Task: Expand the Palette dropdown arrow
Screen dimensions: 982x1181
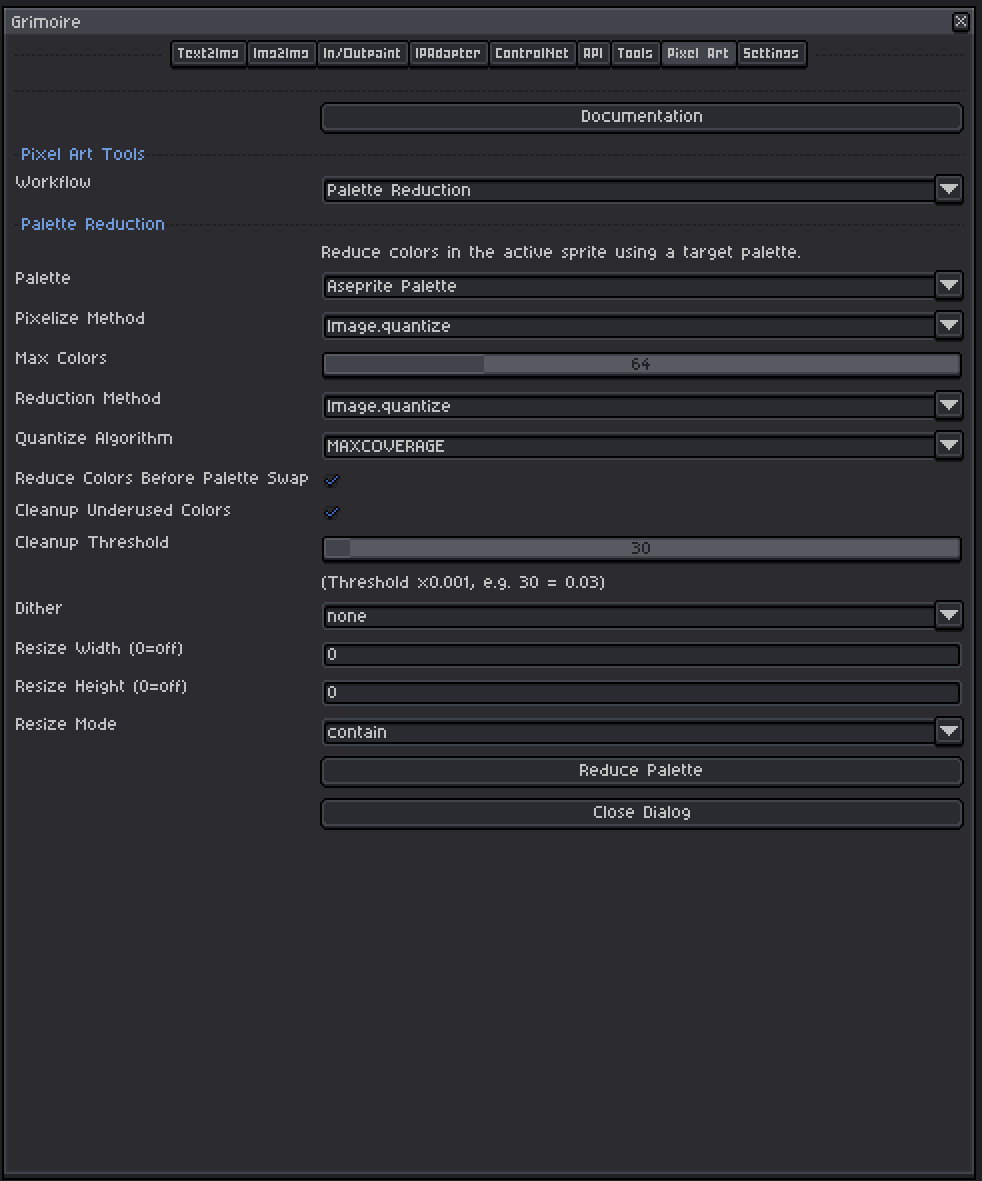Action: pos(949,285)
